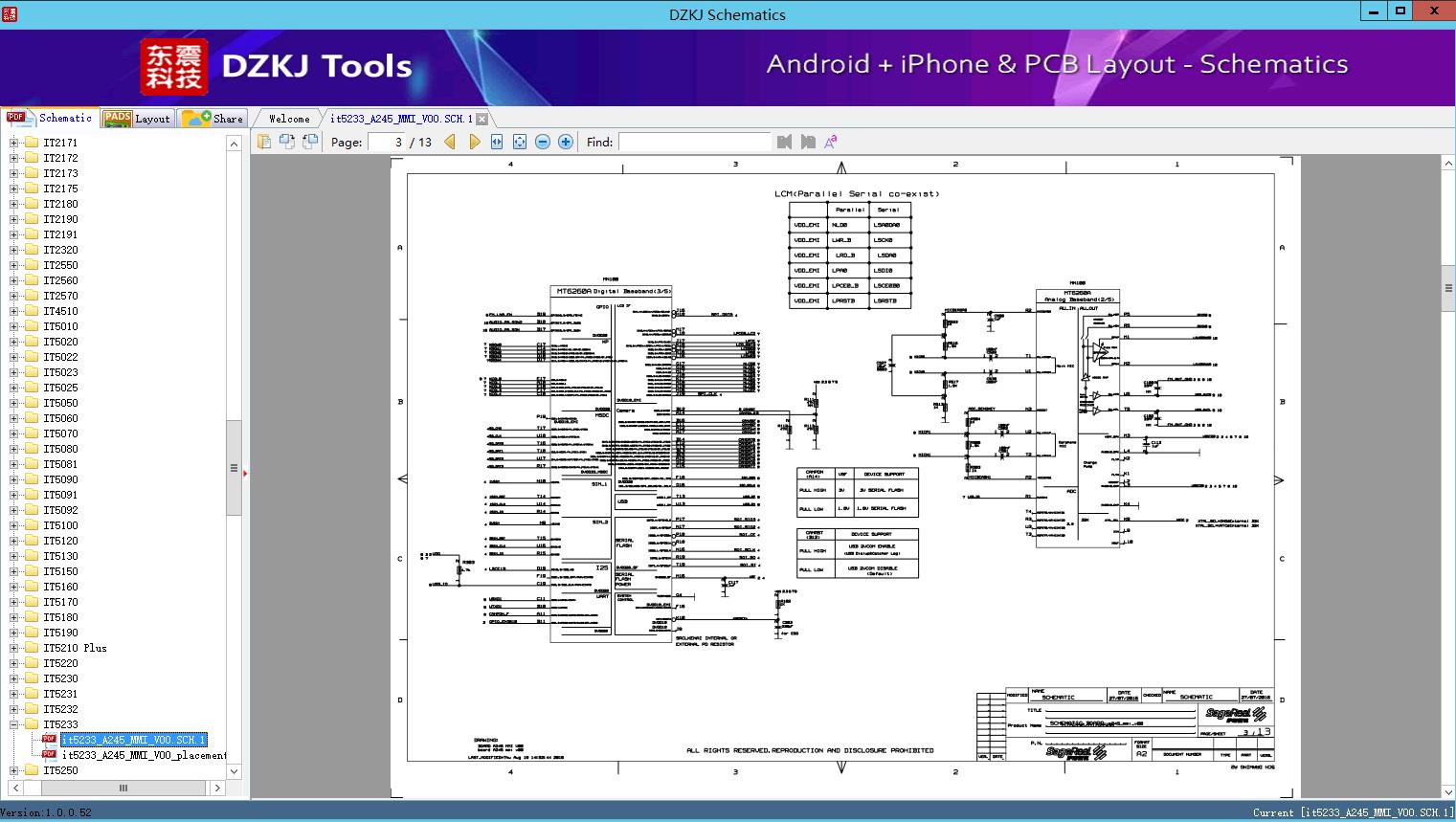Screen dimensions: 1456x822
Task: Select the IT5010 folder
Action: tap(60, 326)
